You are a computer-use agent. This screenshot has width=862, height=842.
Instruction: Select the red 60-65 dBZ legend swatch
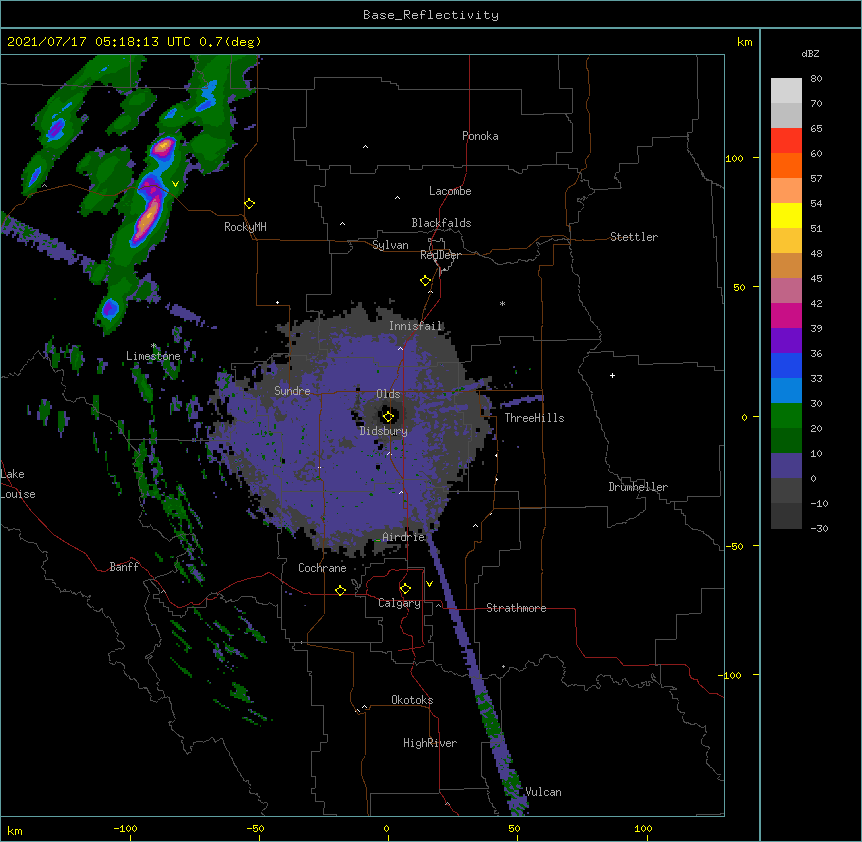[786, 141]
